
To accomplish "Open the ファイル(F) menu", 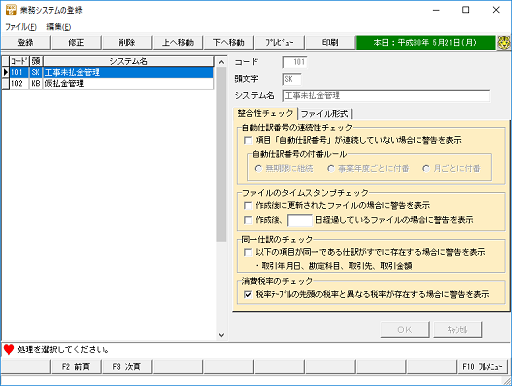I will coord(21,27).
